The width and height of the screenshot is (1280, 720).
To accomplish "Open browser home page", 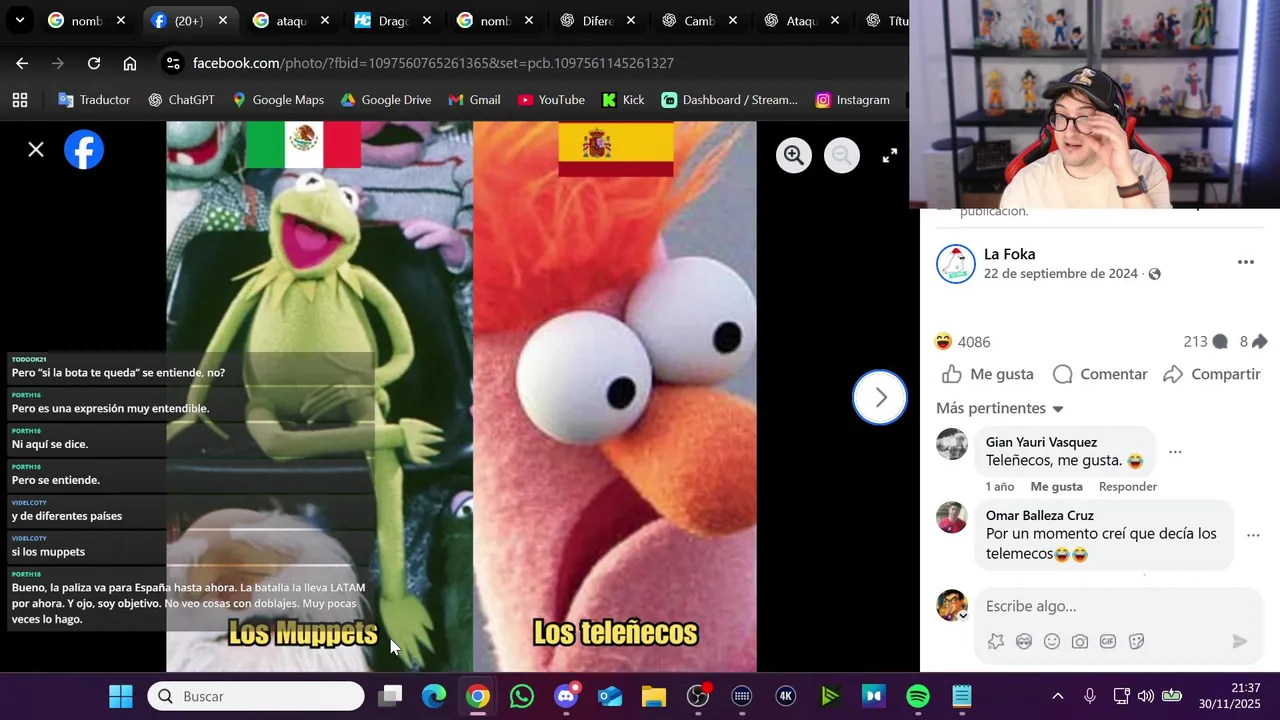I will pyautogui.click(x=130, y=63).
